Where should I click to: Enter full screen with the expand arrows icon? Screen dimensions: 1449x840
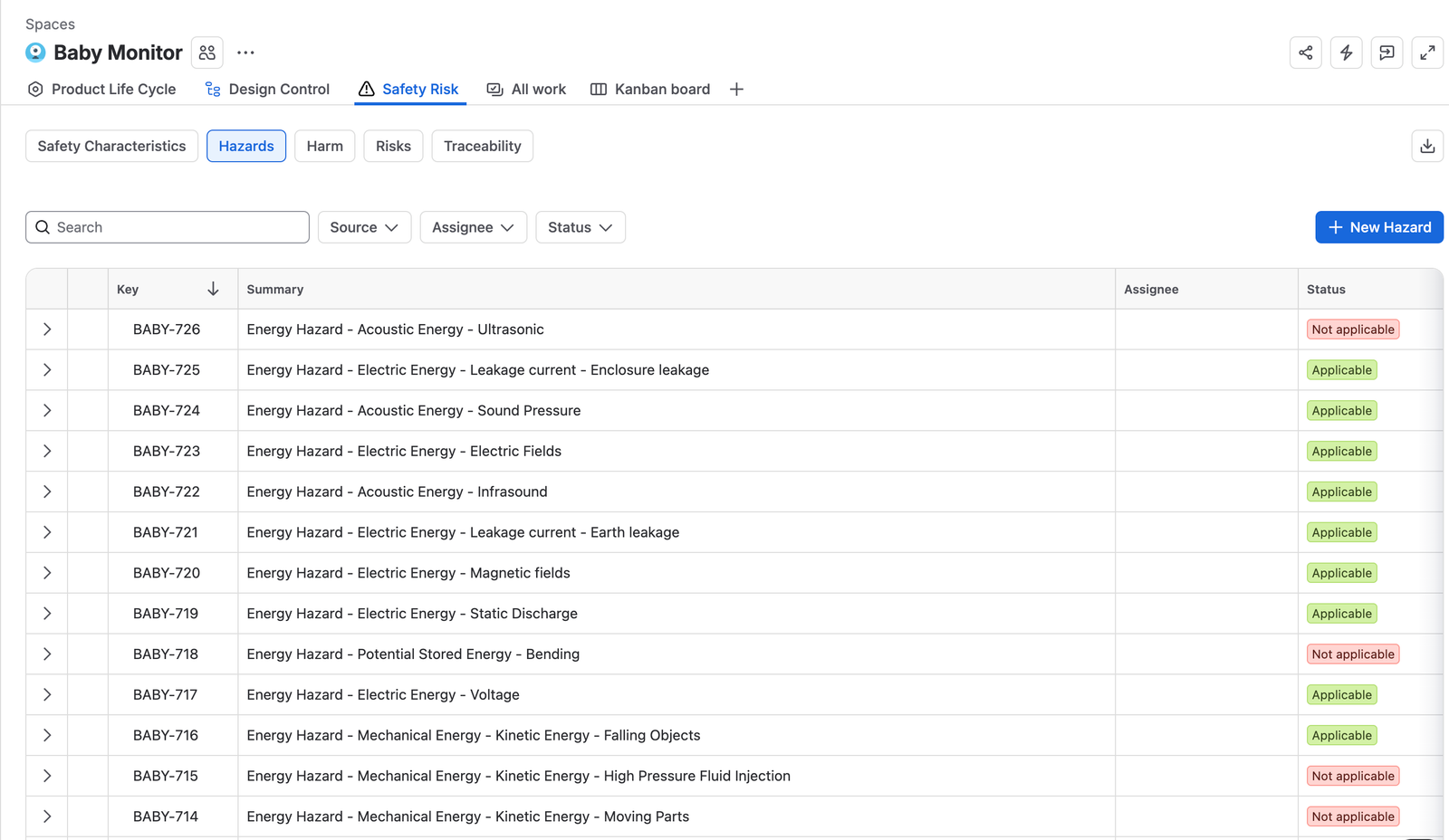[x=1427, y=52]
